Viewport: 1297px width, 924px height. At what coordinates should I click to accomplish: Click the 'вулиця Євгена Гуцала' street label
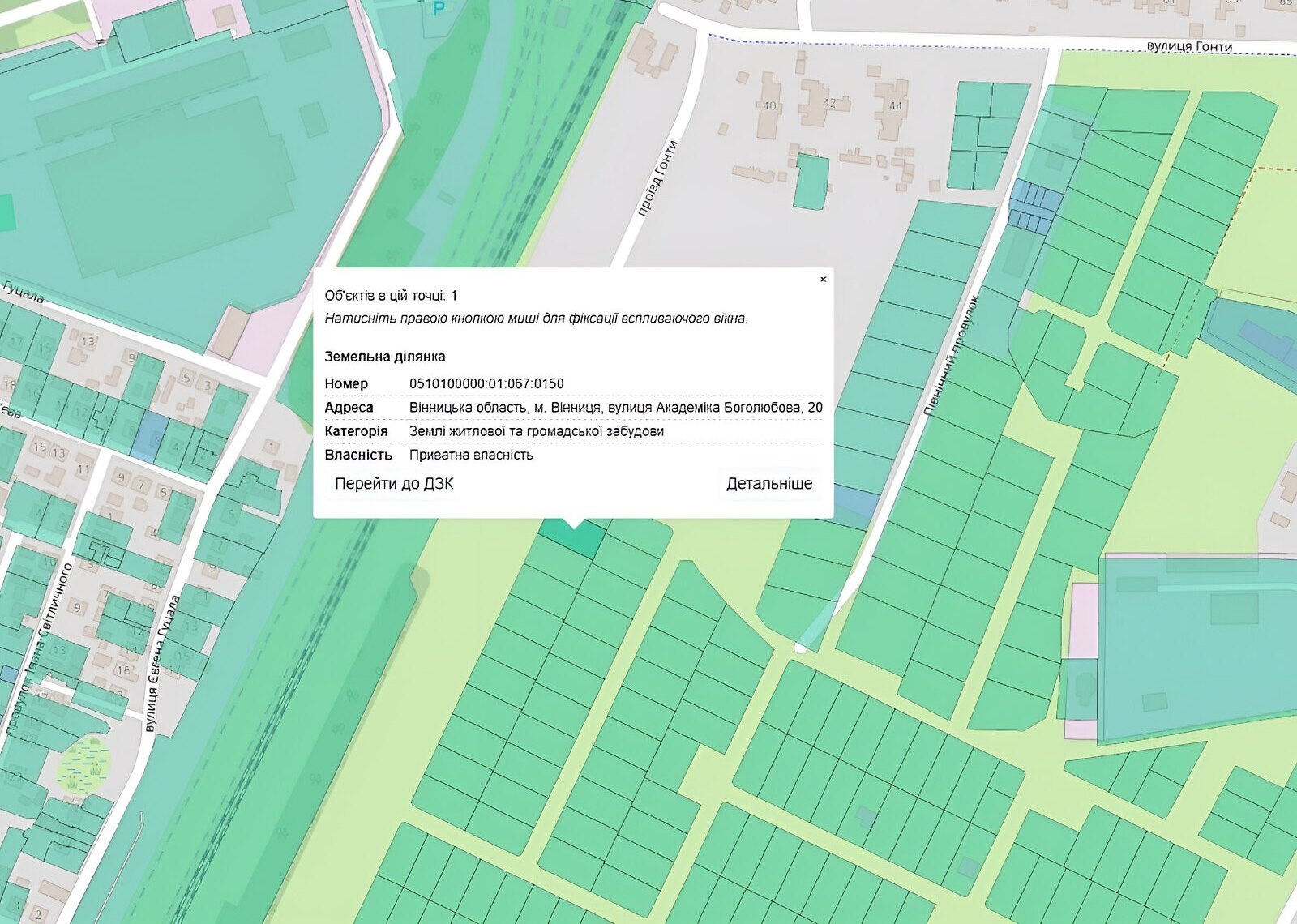click(x=162, y=665)
